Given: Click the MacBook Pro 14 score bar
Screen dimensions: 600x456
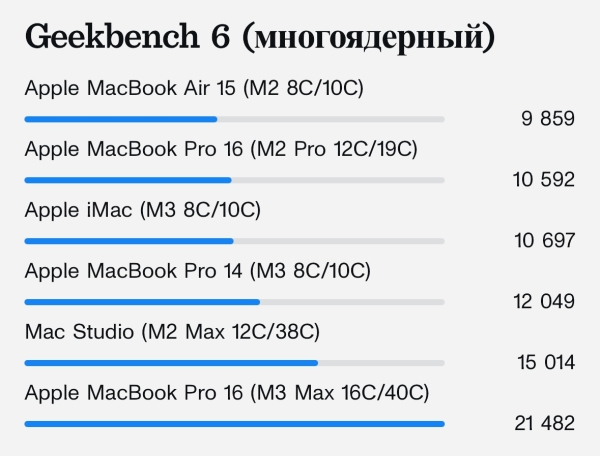Looking at the screenshot, I should 235,302.
